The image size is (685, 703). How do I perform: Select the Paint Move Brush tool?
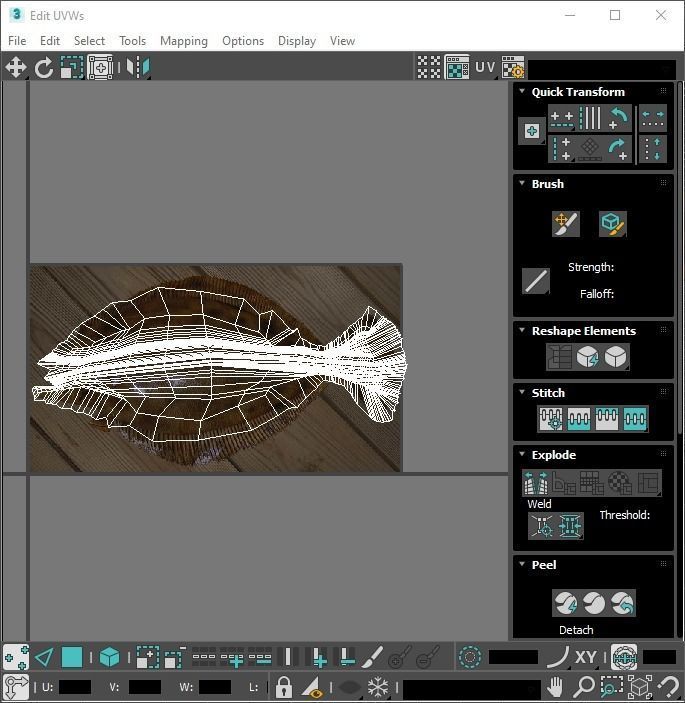(x=566, y=224)
